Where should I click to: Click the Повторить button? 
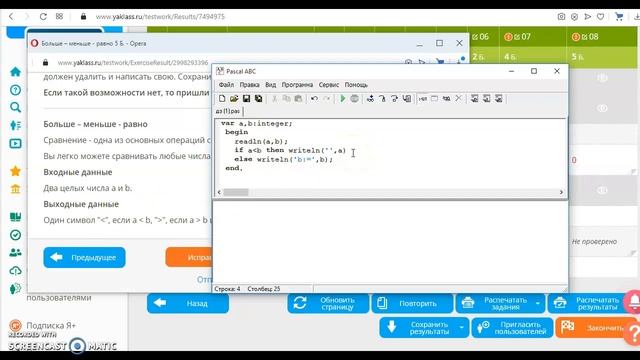412,304
